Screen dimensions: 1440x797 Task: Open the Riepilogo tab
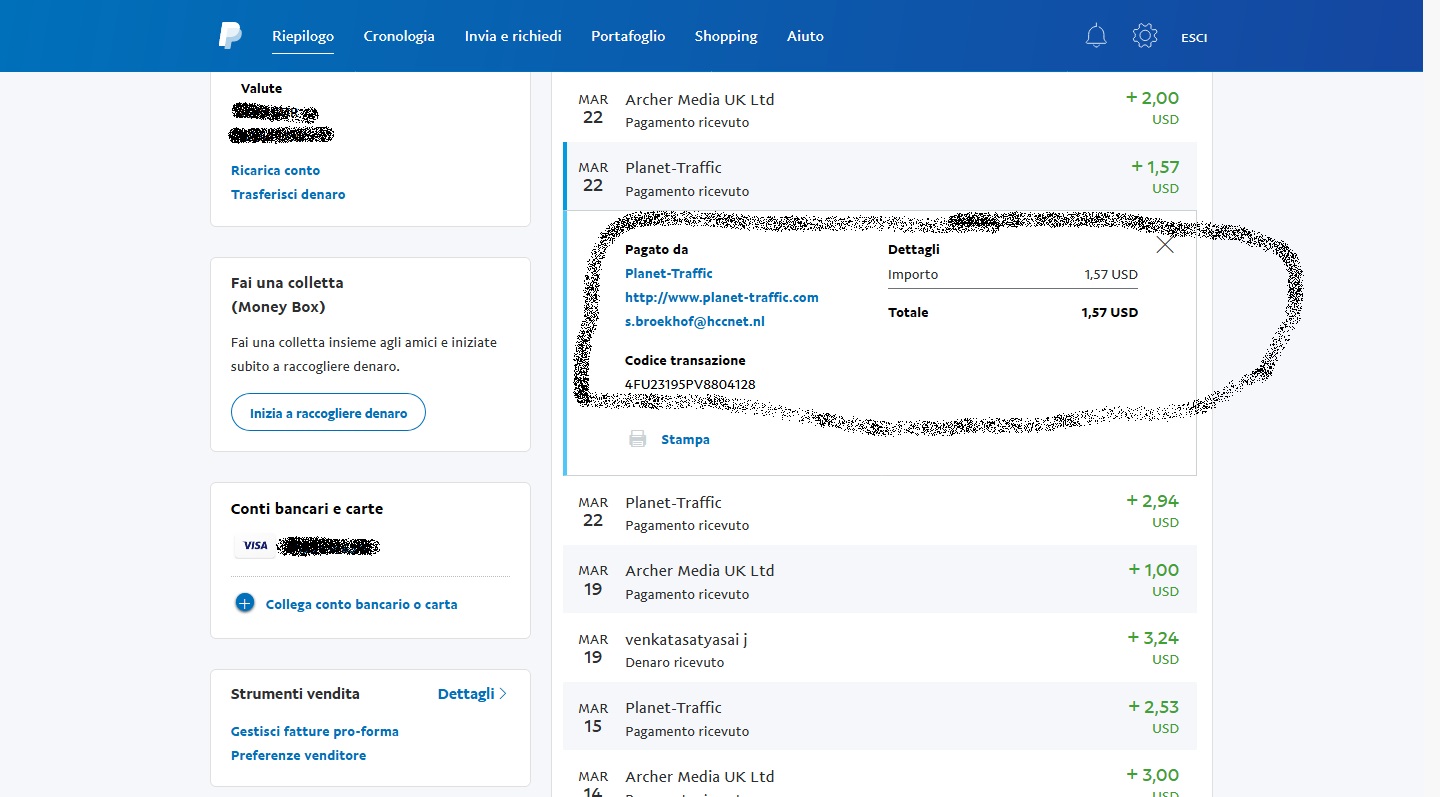(x=303, y=36)
